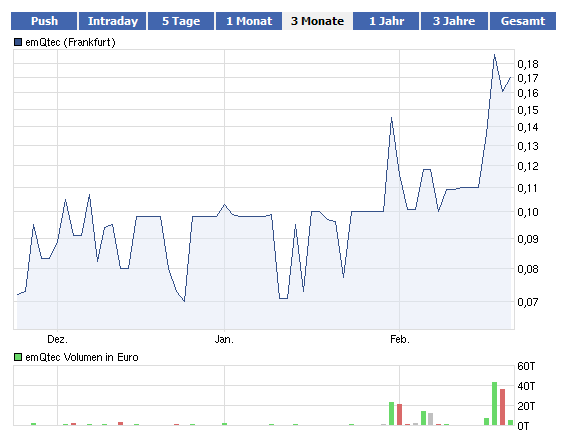Viewport: 564px width, 432px height.
Task: Click the highest price peak above 0,18
Action: coord(494,55)
